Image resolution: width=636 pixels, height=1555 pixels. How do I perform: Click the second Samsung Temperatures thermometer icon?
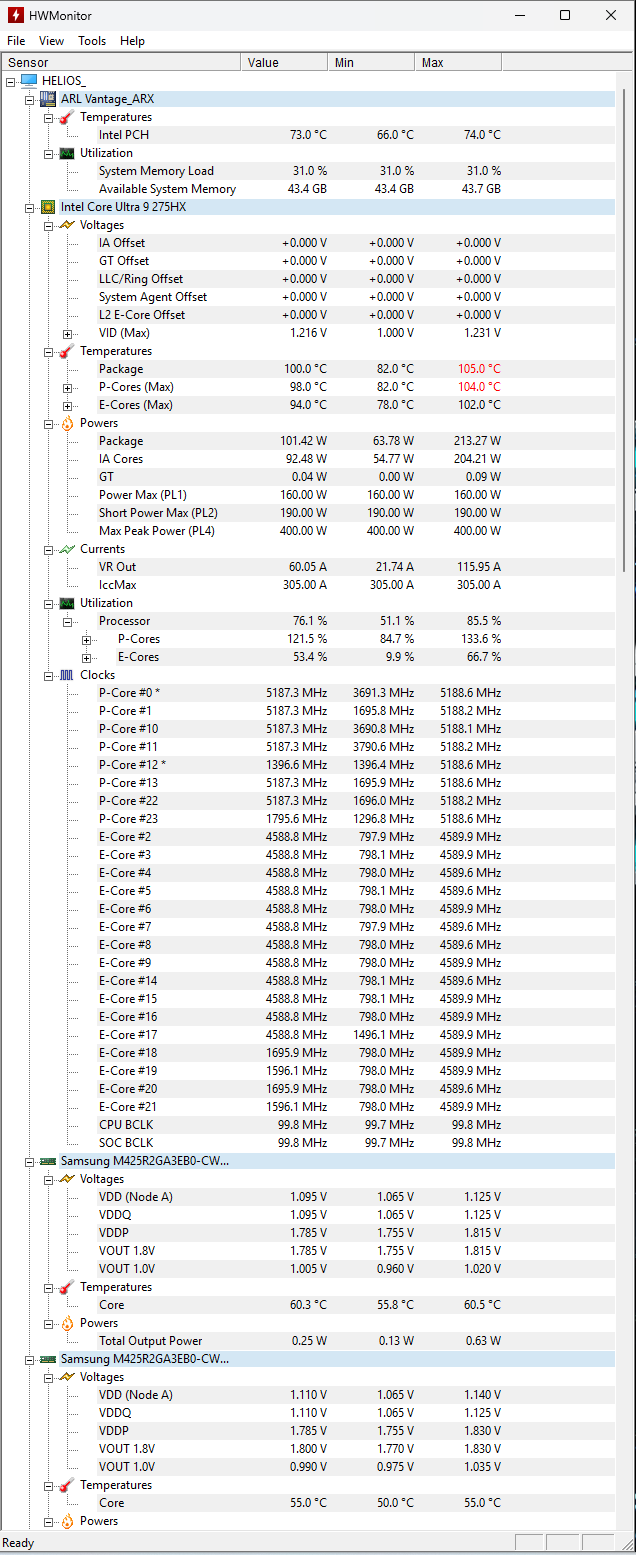click(66, 1485)
